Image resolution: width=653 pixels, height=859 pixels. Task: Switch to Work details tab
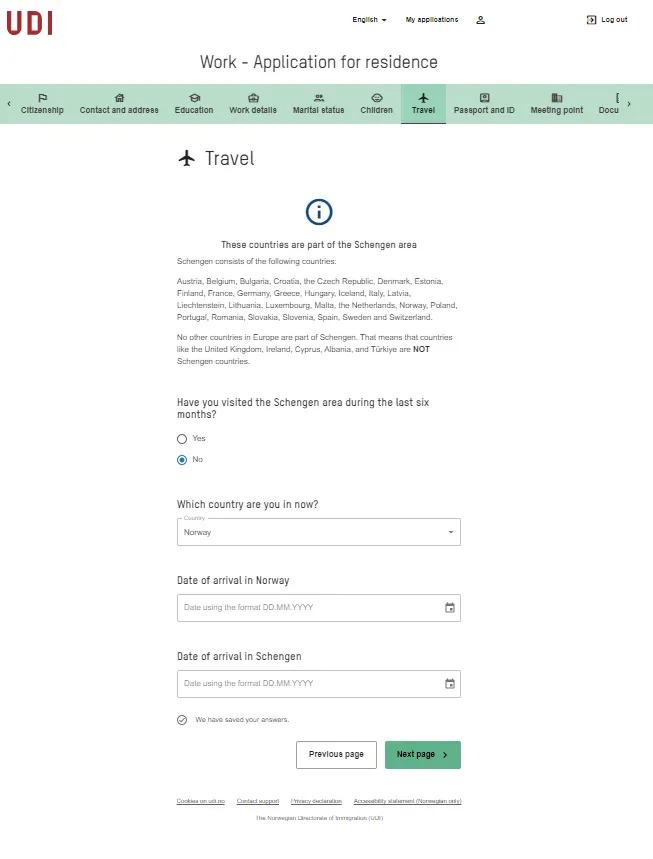(253, 104)
